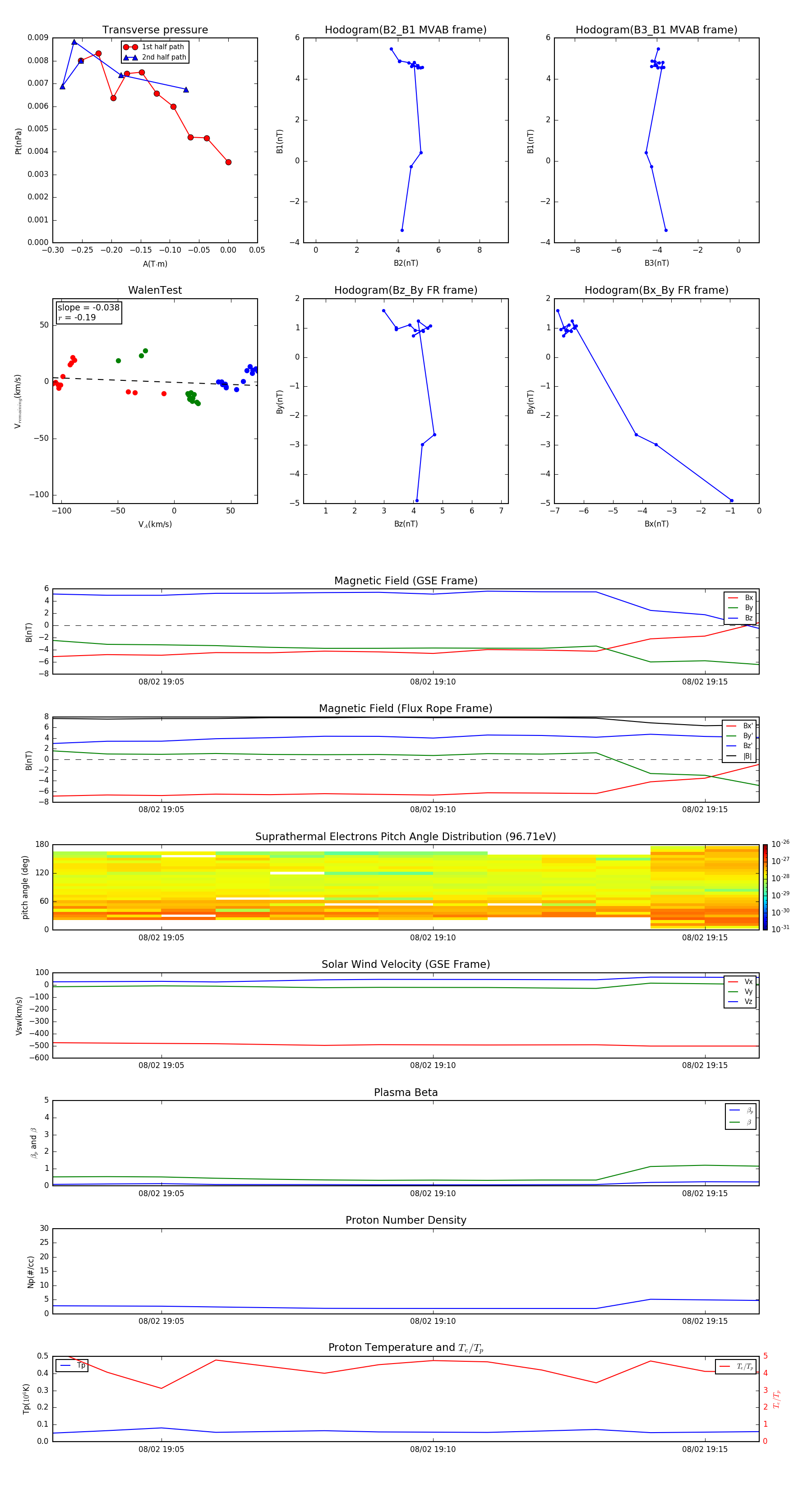
Task: Click the "V_remaining(km/s)" y-axis label
Action: click(18, 402)
